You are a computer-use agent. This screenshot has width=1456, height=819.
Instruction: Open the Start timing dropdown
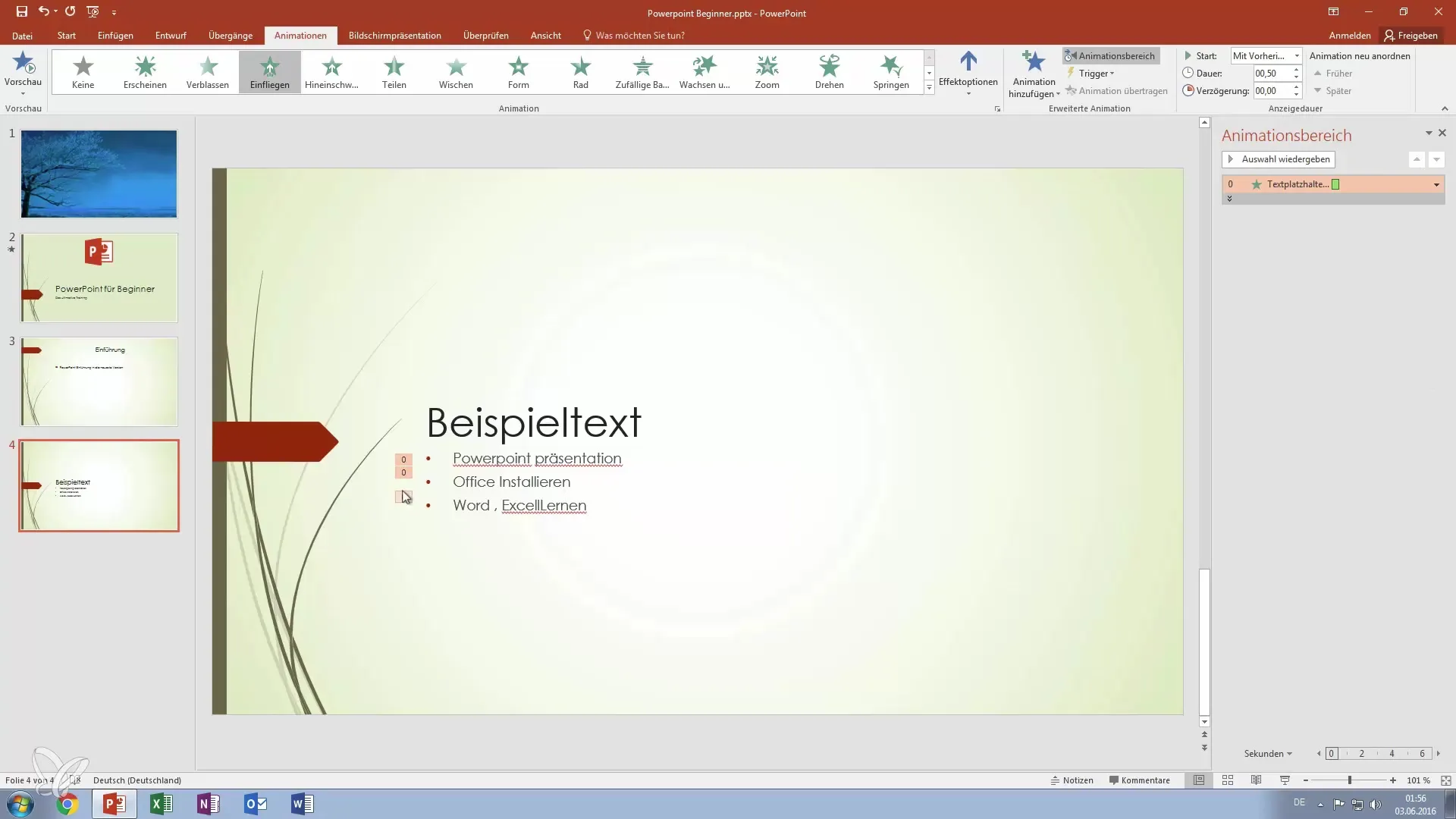1297,55
